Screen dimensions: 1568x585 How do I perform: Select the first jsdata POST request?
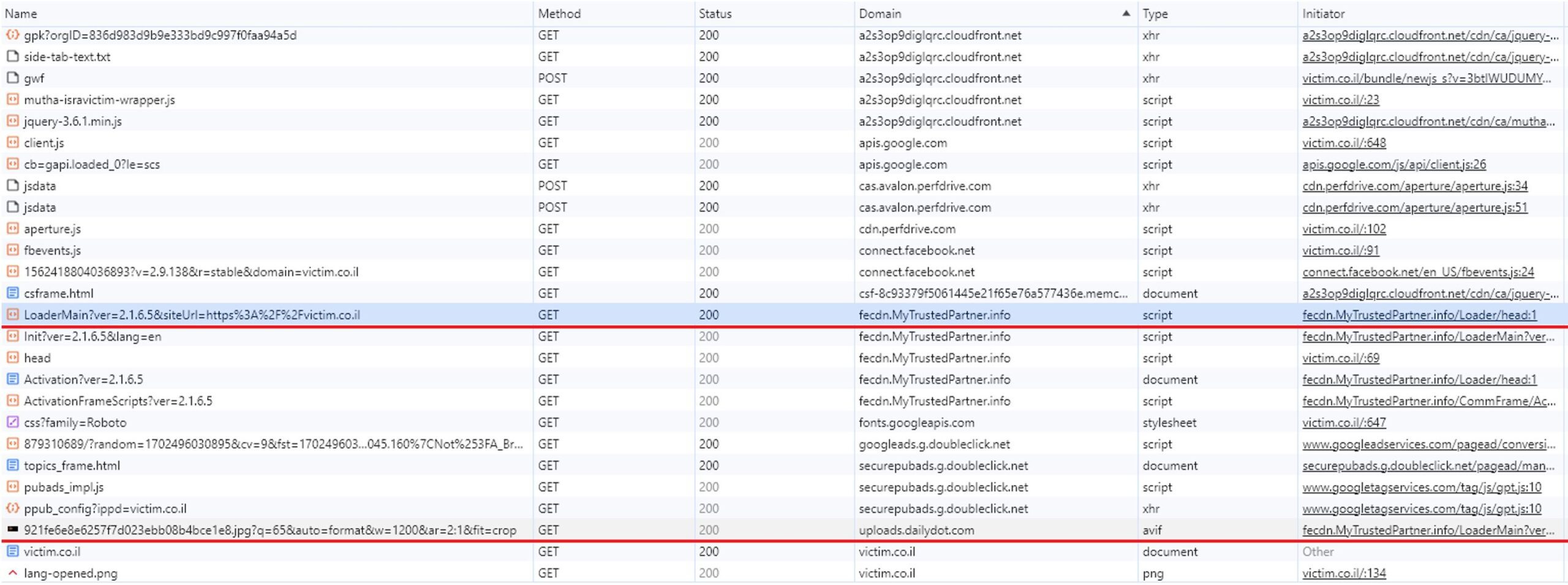pyautogui.click(x=40, y=185)
